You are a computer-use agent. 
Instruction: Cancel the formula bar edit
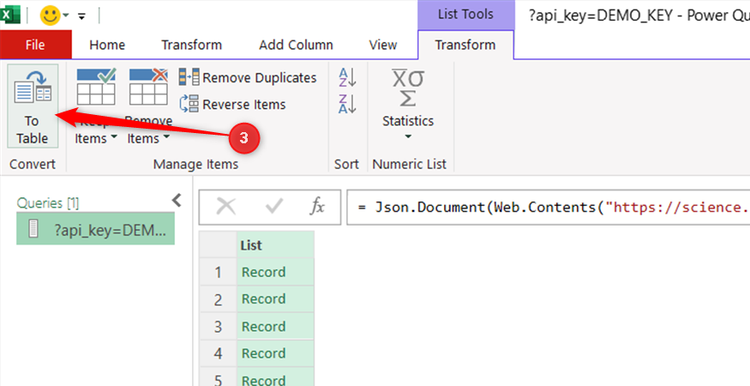point(226,207)
